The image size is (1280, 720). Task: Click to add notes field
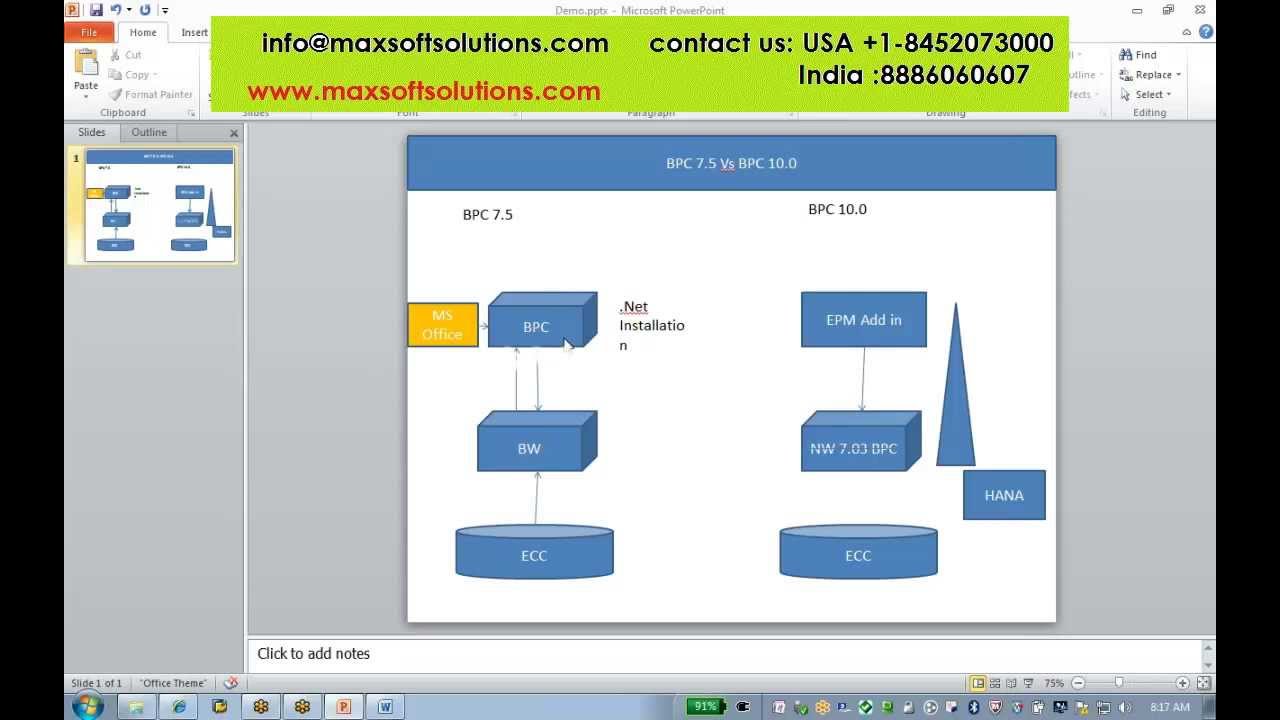pyautogui.click(x=726, y=654)
